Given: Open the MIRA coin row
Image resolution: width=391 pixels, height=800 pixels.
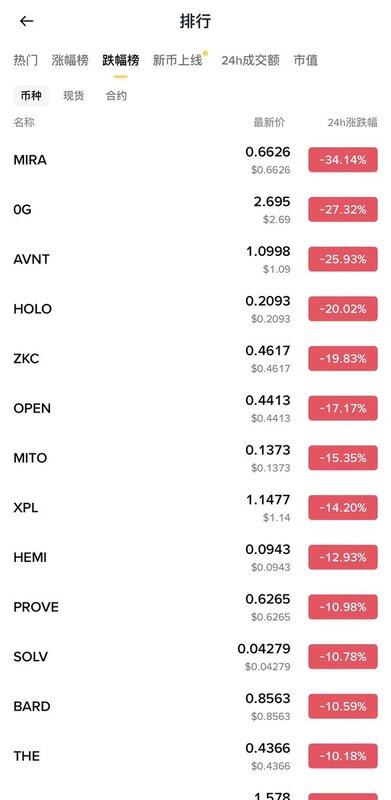Looking at the screenshot, I should click(x=196, y=160).
